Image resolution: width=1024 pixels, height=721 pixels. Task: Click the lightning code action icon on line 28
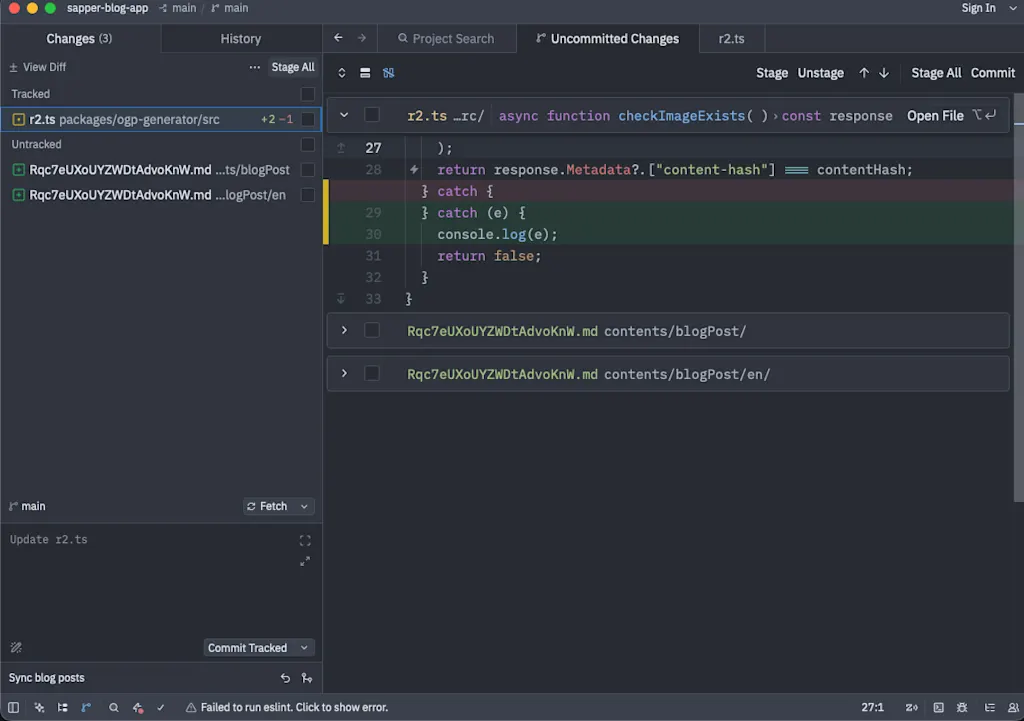click(414, 170)
